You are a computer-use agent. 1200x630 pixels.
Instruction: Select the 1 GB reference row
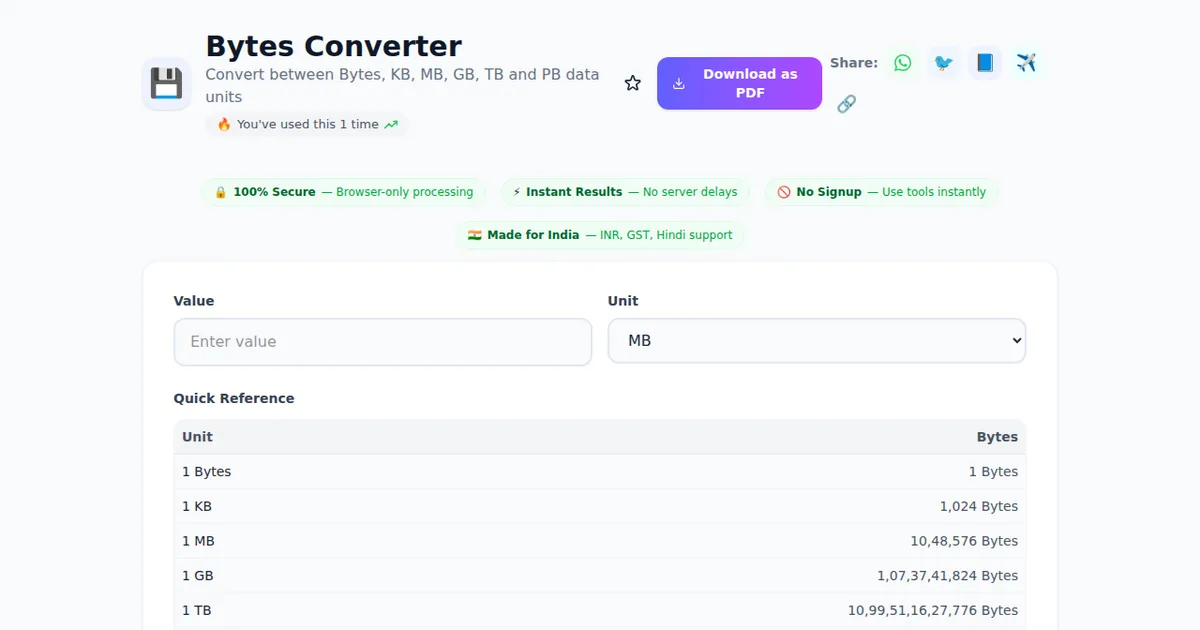pyautogui.click(x=599, y=576)
